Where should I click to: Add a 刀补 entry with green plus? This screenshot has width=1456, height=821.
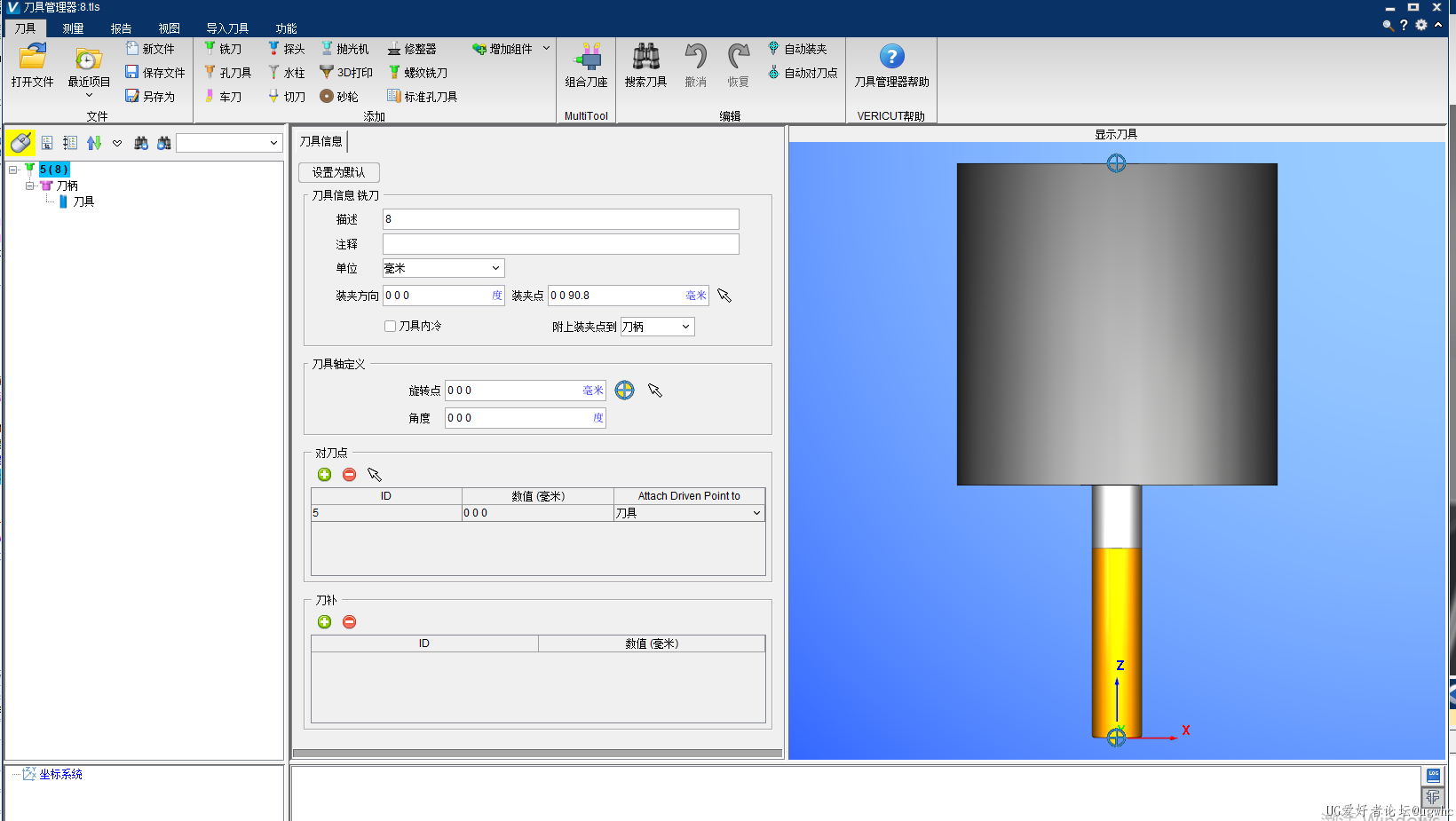[x=325, y=622]
